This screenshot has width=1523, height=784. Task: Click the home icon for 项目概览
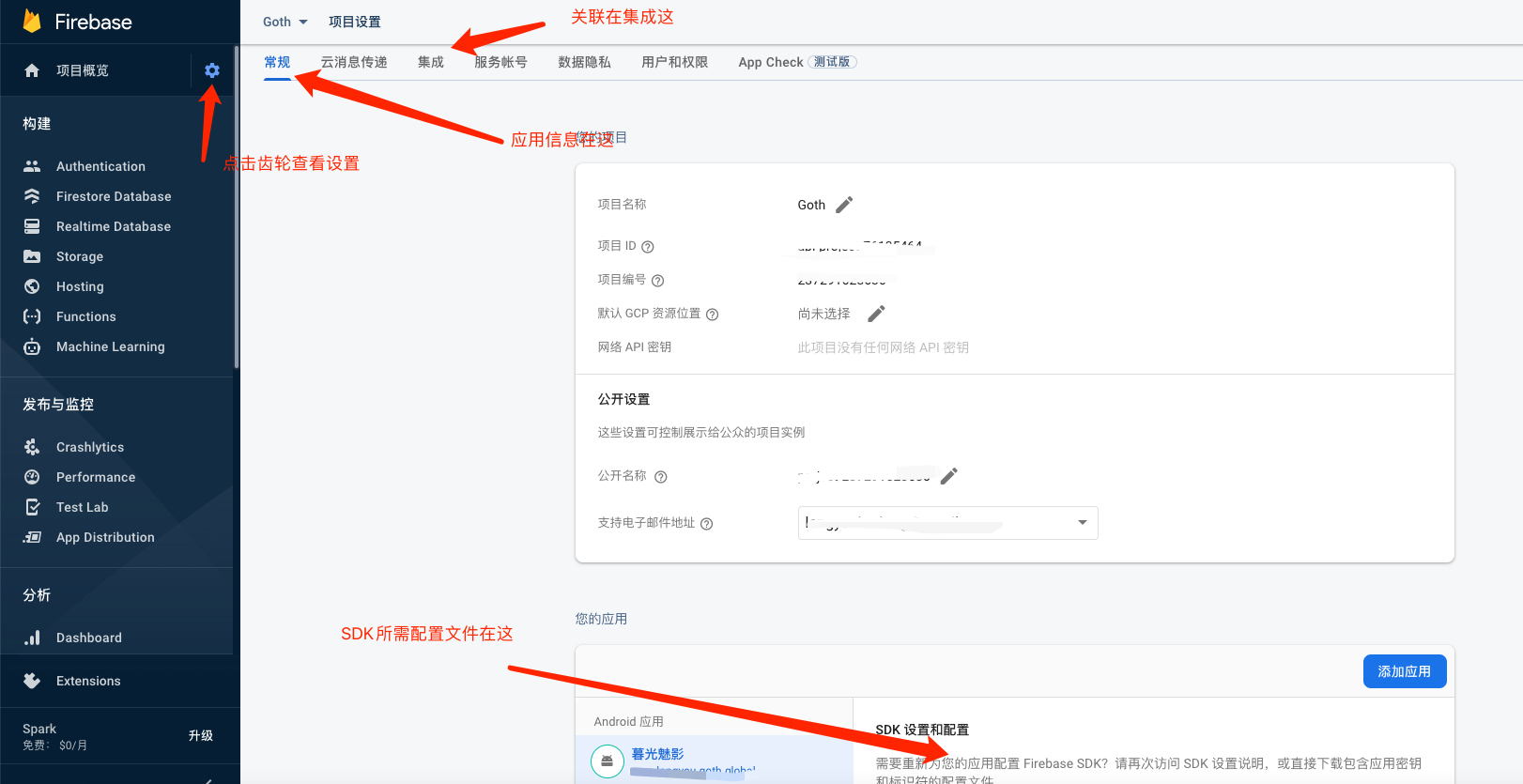click(32, 70)
